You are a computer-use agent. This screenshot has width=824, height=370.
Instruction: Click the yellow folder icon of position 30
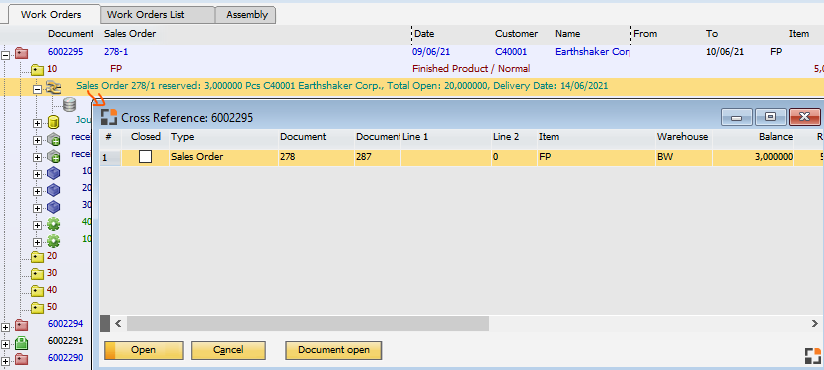coord(37,273)
